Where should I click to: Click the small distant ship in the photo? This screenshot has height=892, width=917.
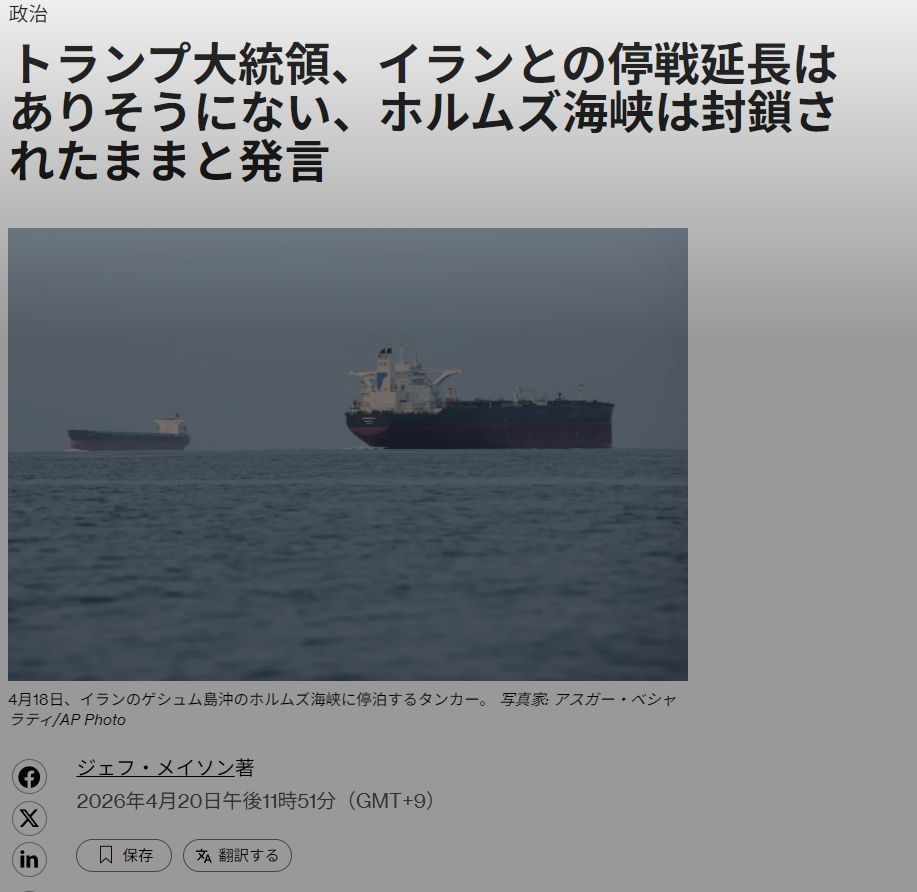(129, 433)
